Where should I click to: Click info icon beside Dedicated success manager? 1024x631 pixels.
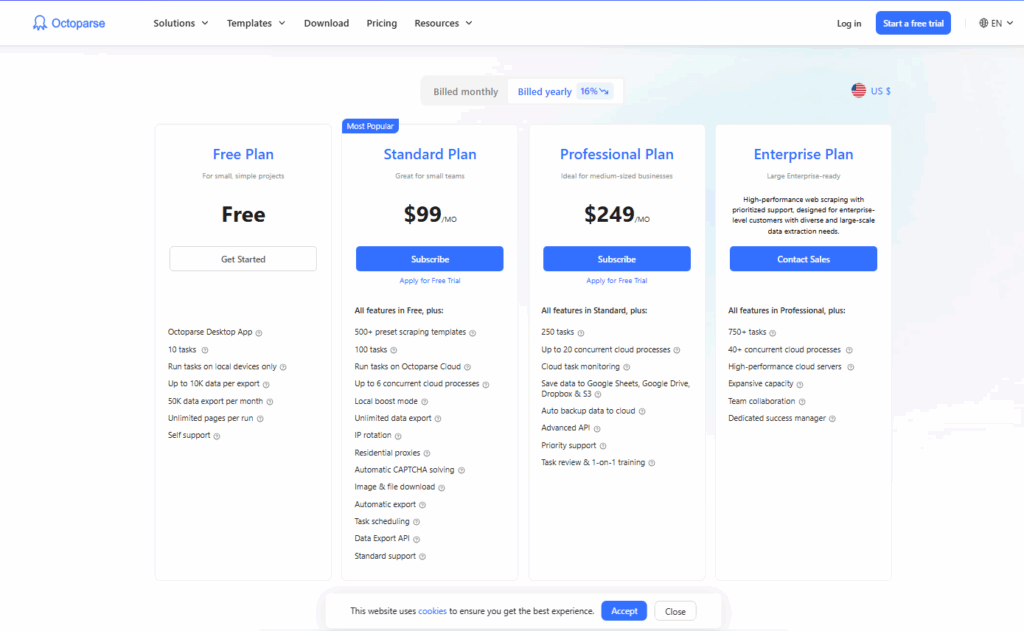(832, 419)
